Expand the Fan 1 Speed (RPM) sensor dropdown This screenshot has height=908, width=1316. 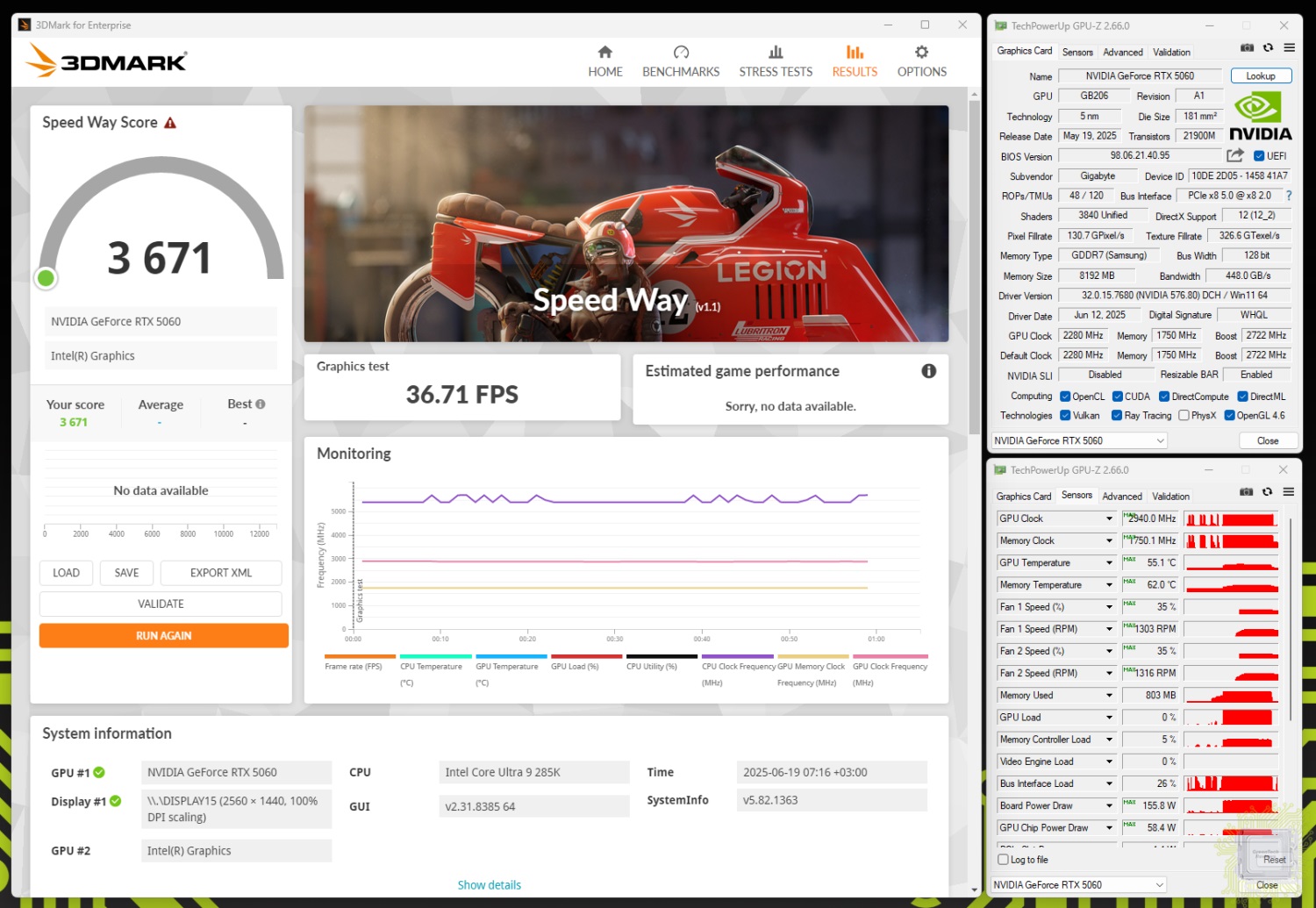1109,629
